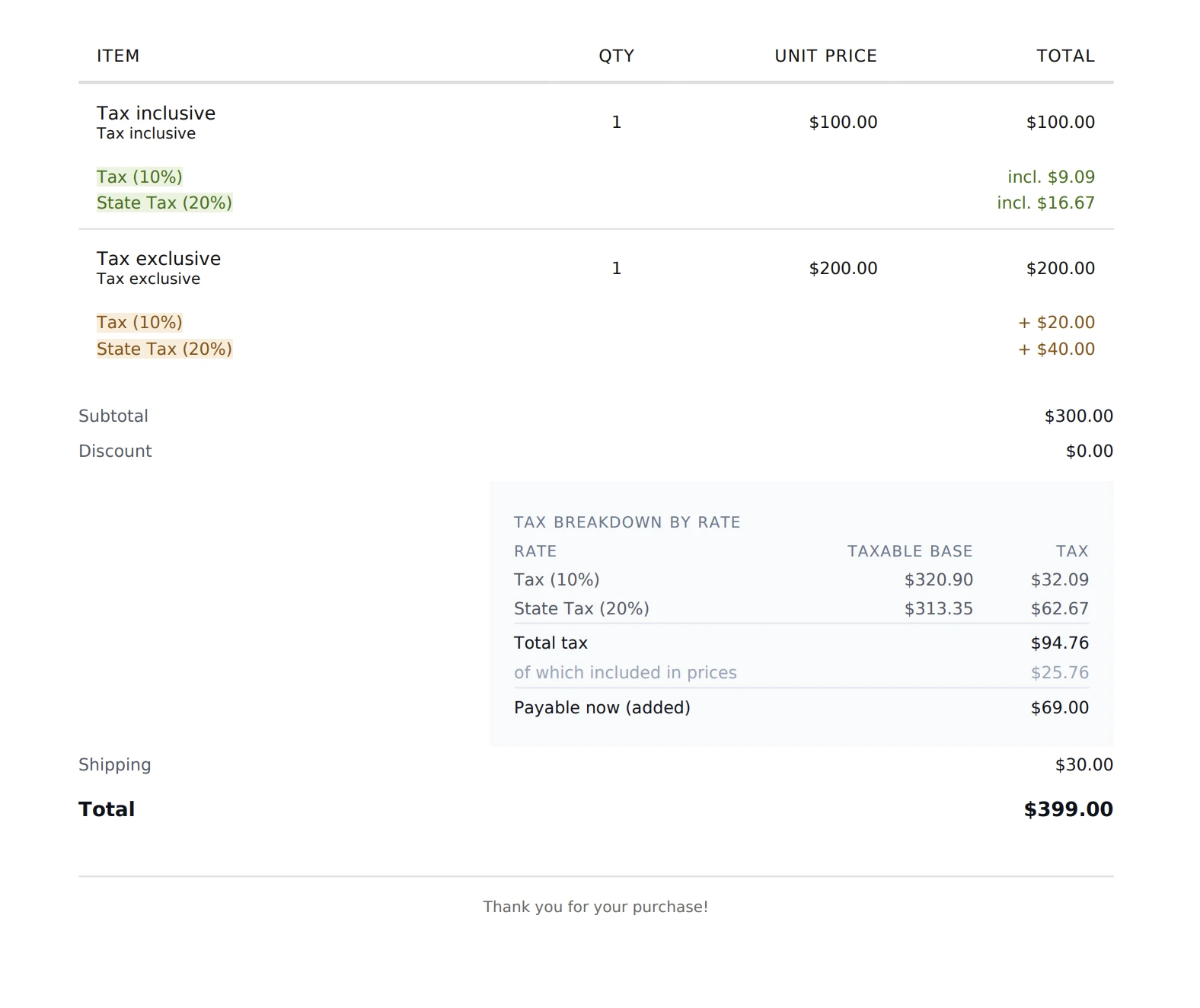Click the $32.09 tax amount
The image size is (1200, 1008).
(x=1059, y=579)
